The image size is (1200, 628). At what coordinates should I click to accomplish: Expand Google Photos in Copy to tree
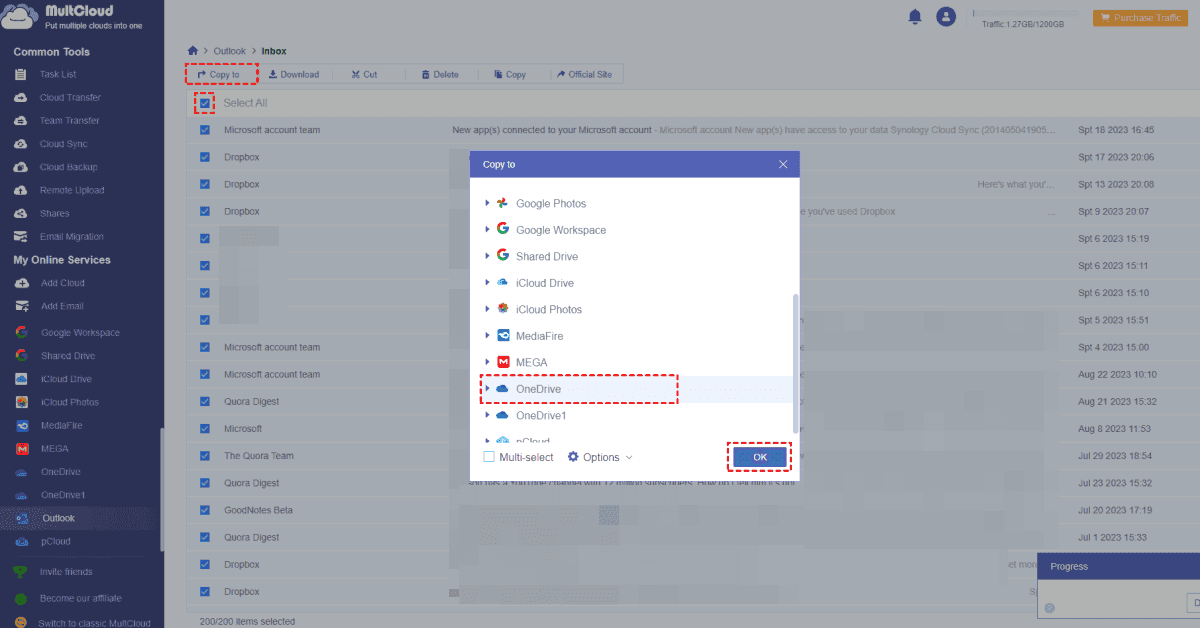pyautogui.click(x=488, y=203)
